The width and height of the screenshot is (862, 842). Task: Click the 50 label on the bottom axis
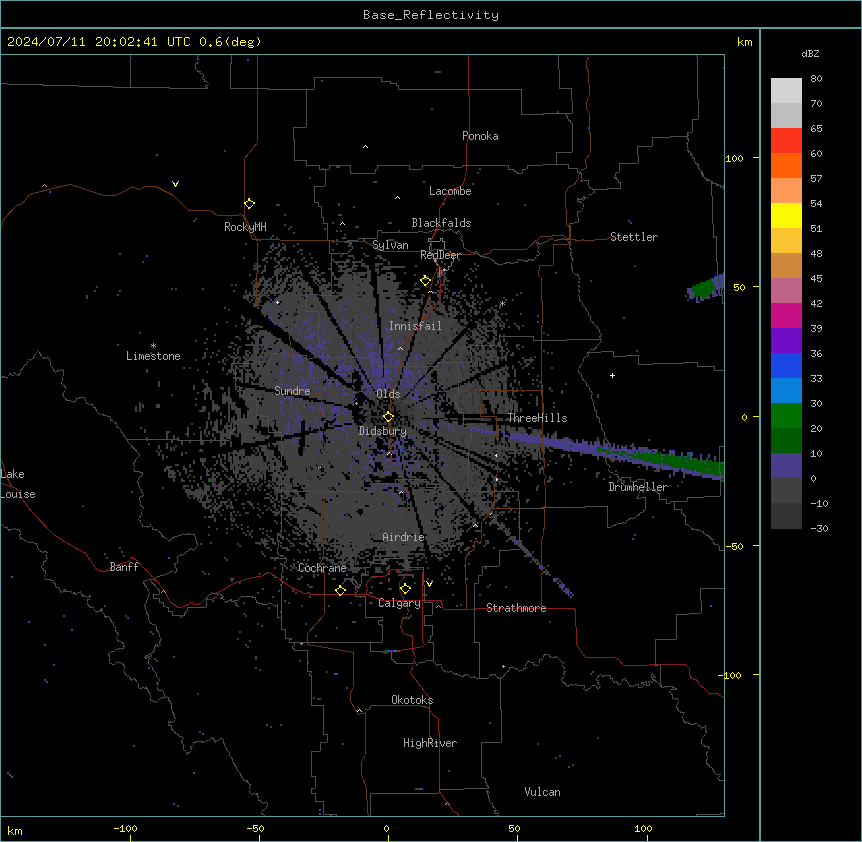[514, 828]
